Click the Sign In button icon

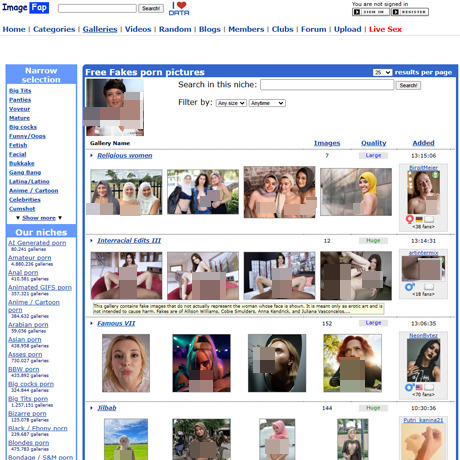coord(371,12)
